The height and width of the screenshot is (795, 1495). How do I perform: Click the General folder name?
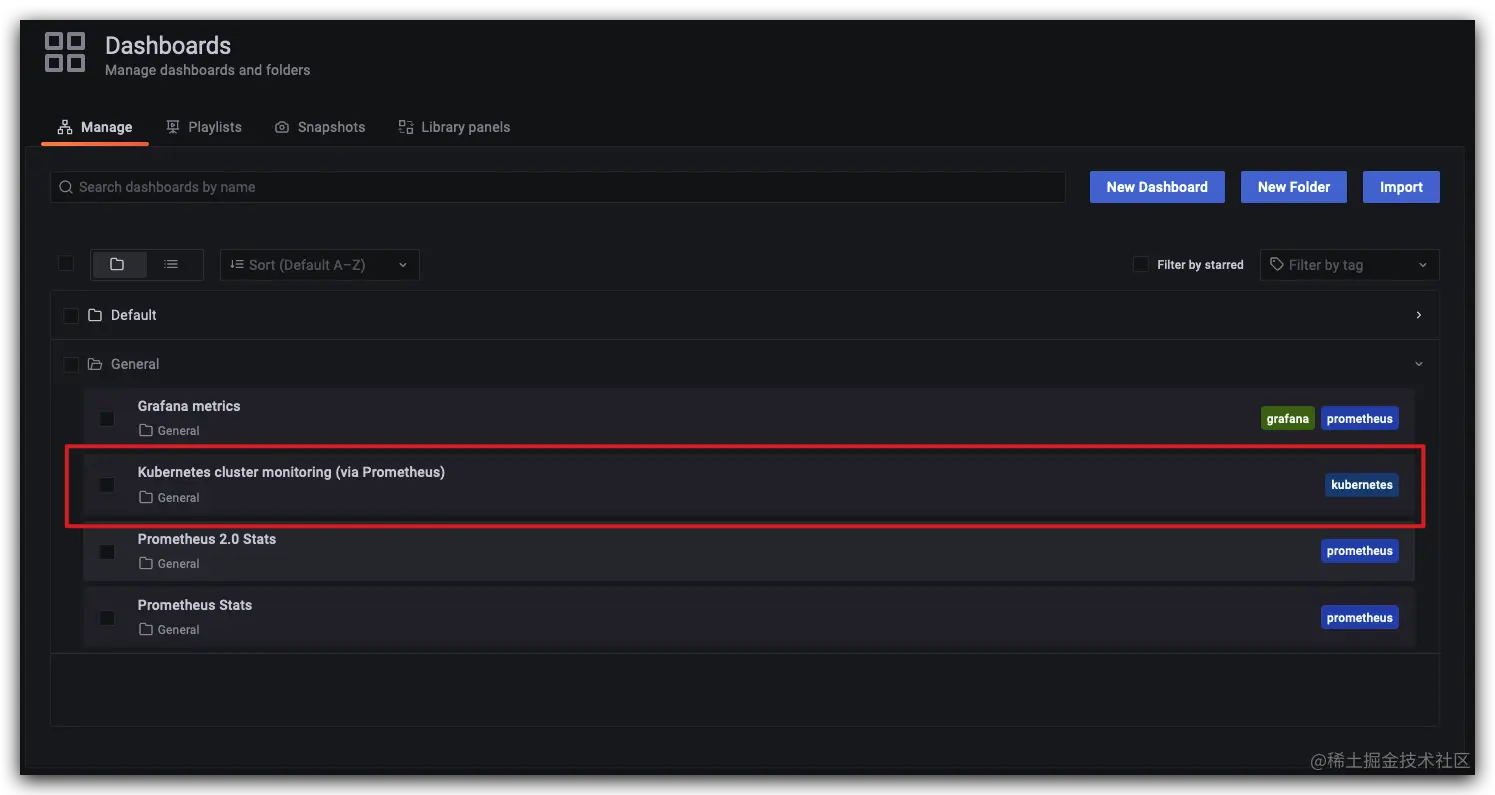pos(135,364)
